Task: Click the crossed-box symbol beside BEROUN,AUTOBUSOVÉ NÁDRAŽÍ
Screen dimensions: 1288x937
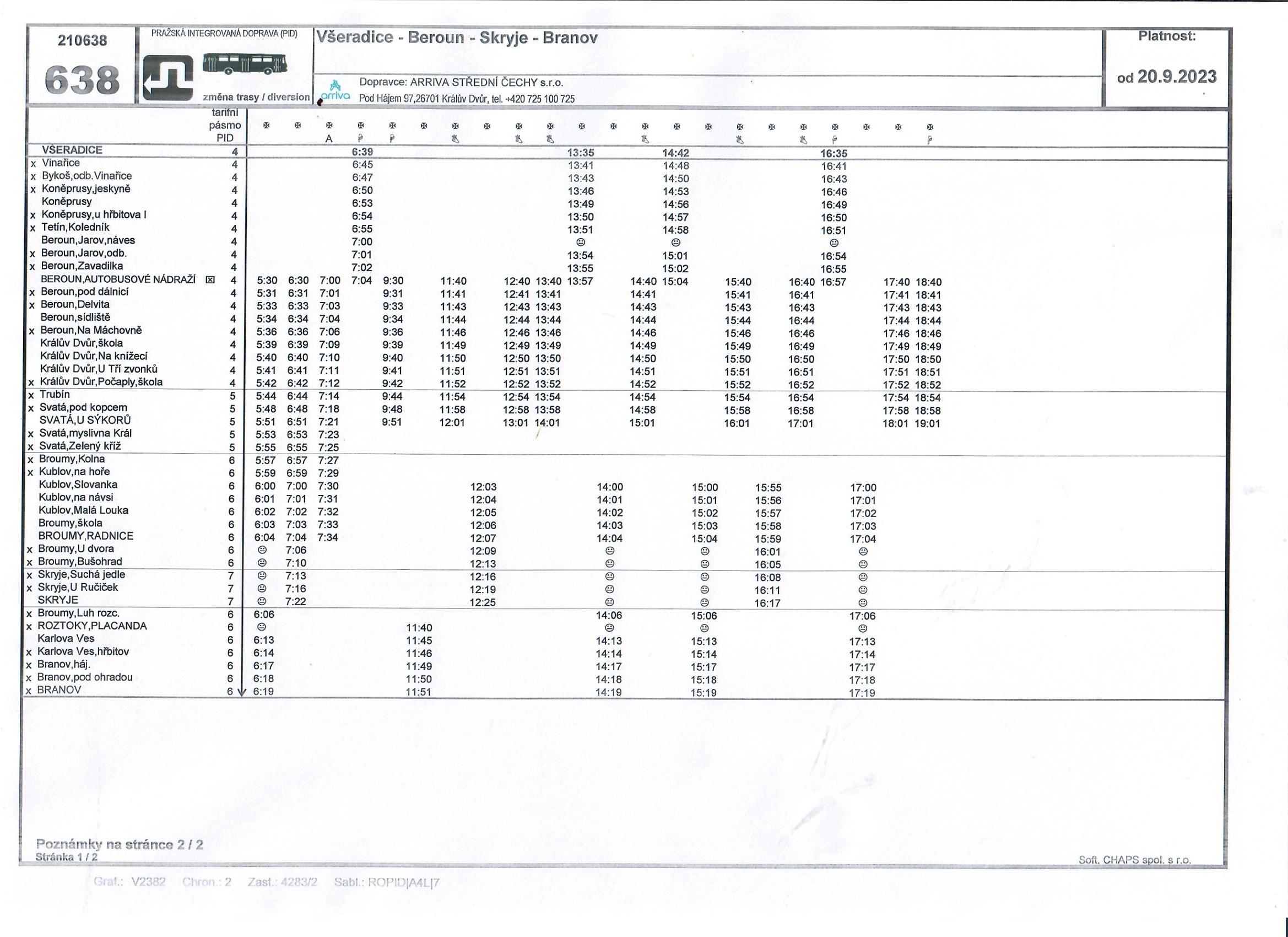Action: tap(209, 279)
